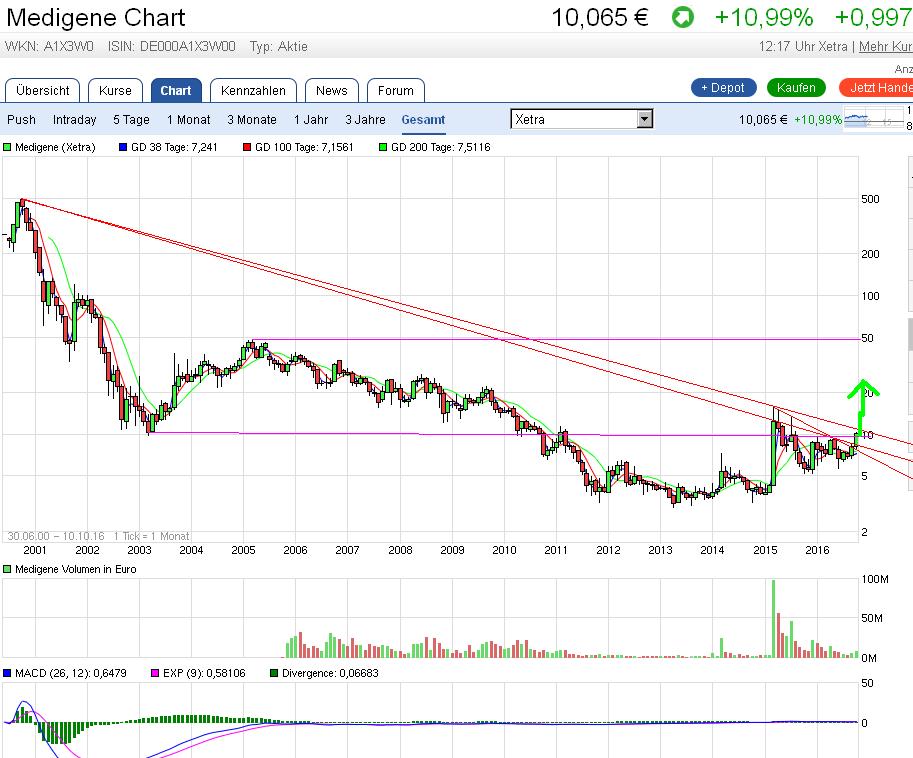
Task: Click the Typ: Aktie text
Action: click(x=279, y=47)
